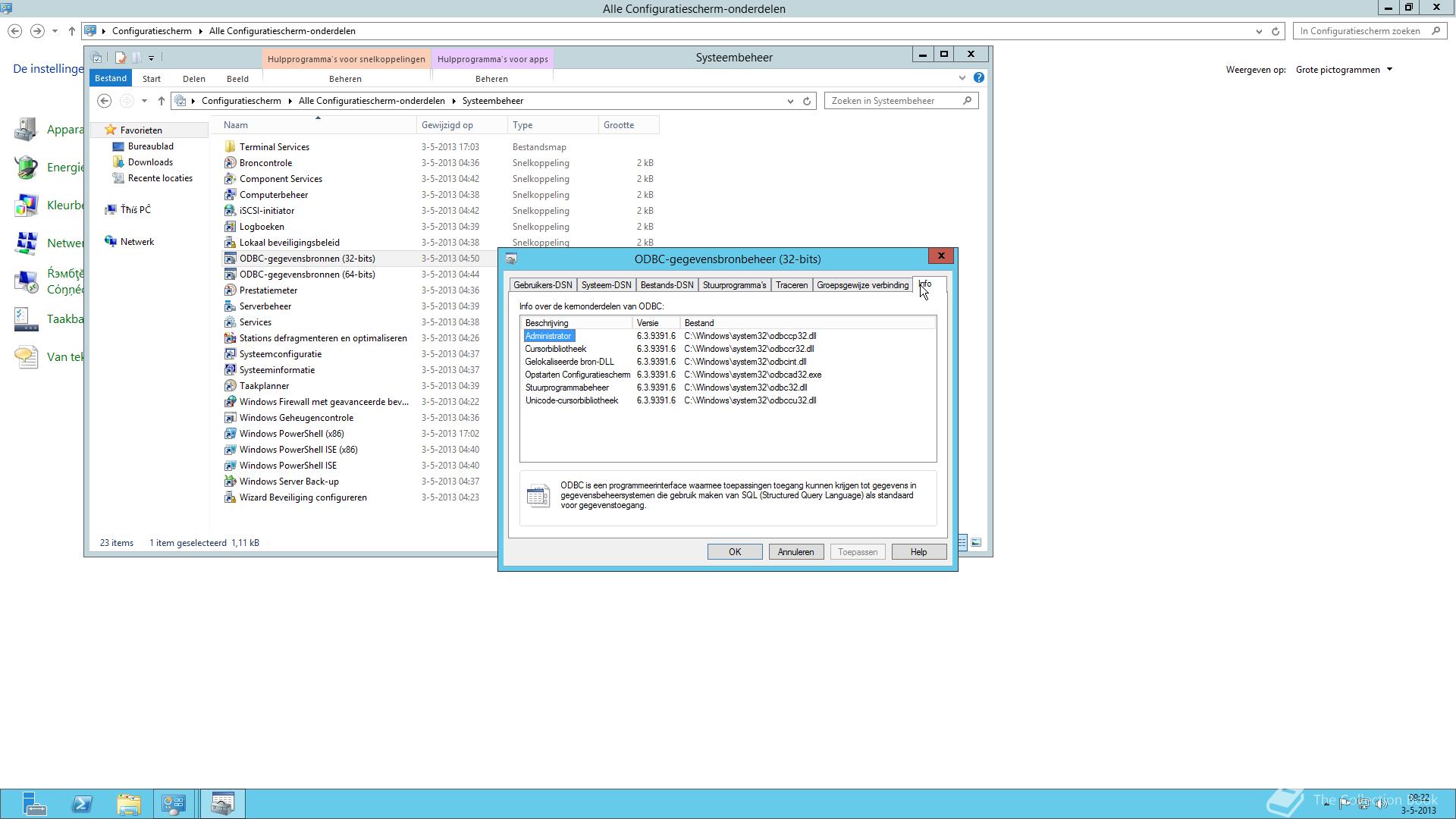Click Annuleren in ODBC dialog
The width and height of the screenshot is (1456, 819).
(795, 552)
